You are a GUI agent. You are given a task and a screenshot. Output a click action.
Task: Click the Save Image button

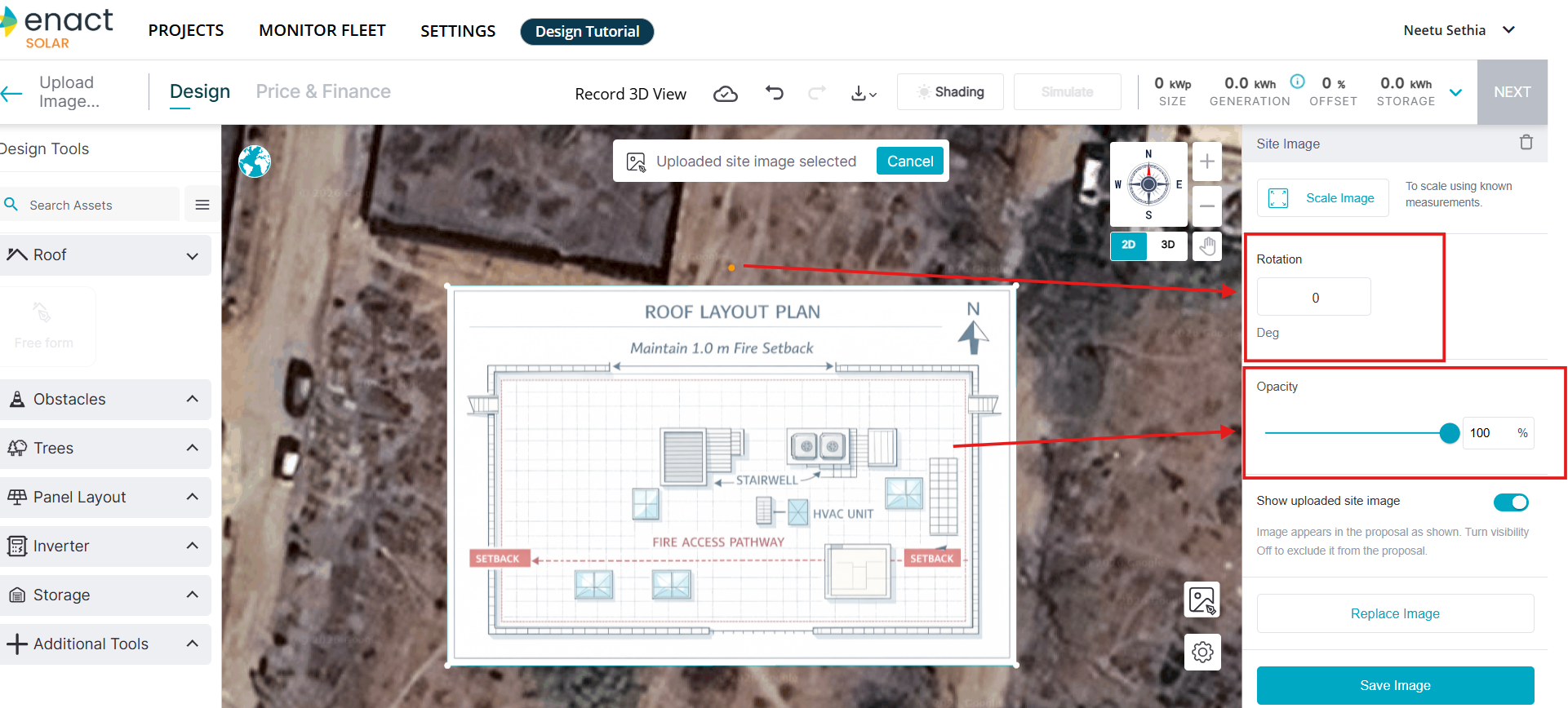click(1394, 685)
